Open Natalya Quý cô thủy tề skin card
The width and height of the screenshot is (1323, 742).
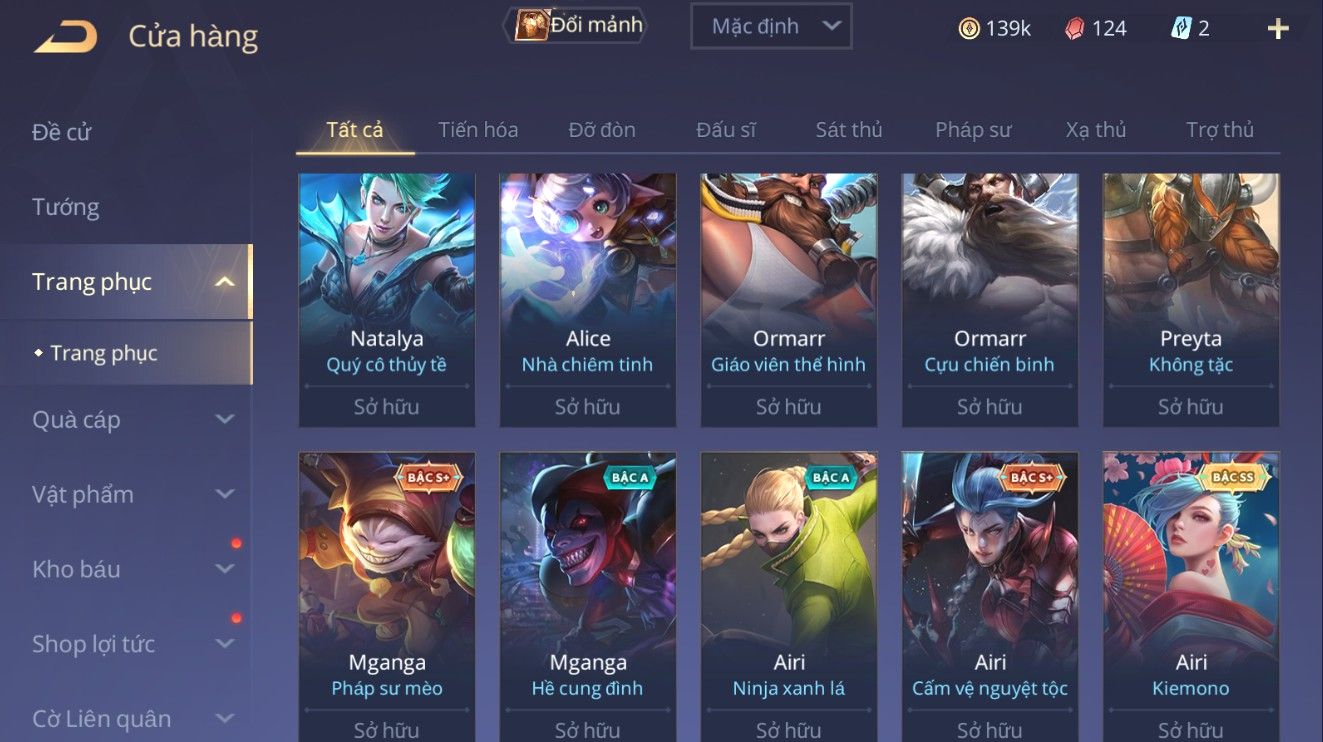tap(387, 300)
